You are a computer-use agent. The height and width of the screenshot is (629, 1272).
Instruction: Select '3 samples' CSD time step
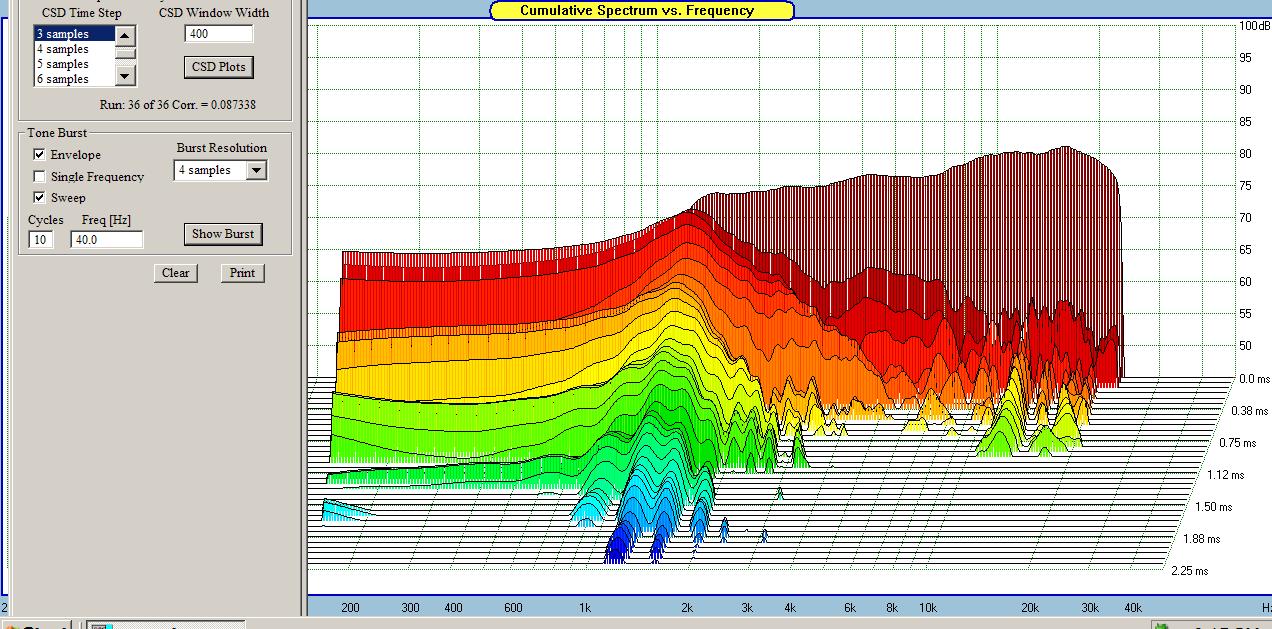tap(74, 34)
